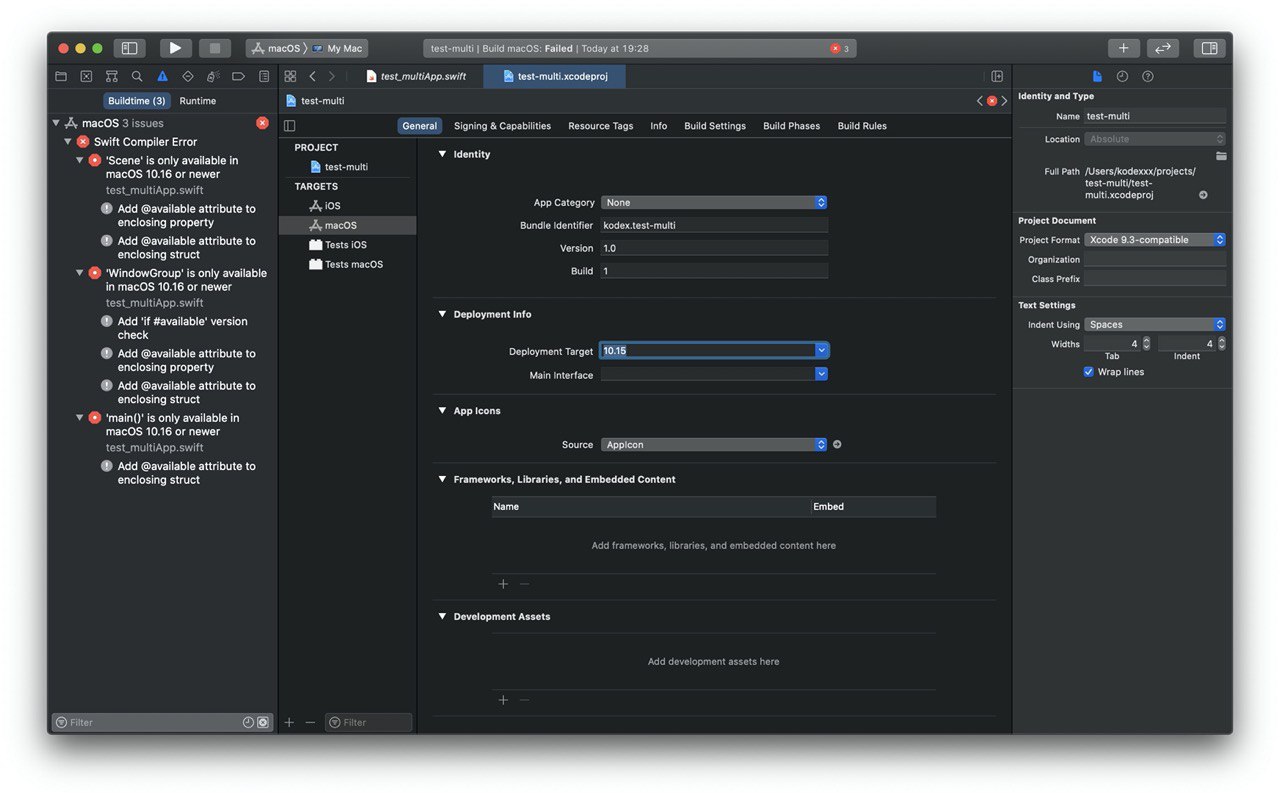
Task: Open the Find navigator magnifier icon
Action: [x=137, y=76]
